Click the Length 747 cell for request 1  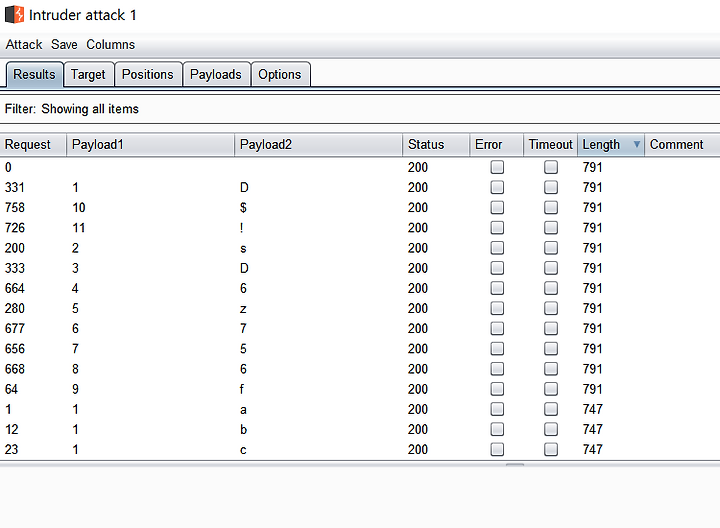(592, 410)
